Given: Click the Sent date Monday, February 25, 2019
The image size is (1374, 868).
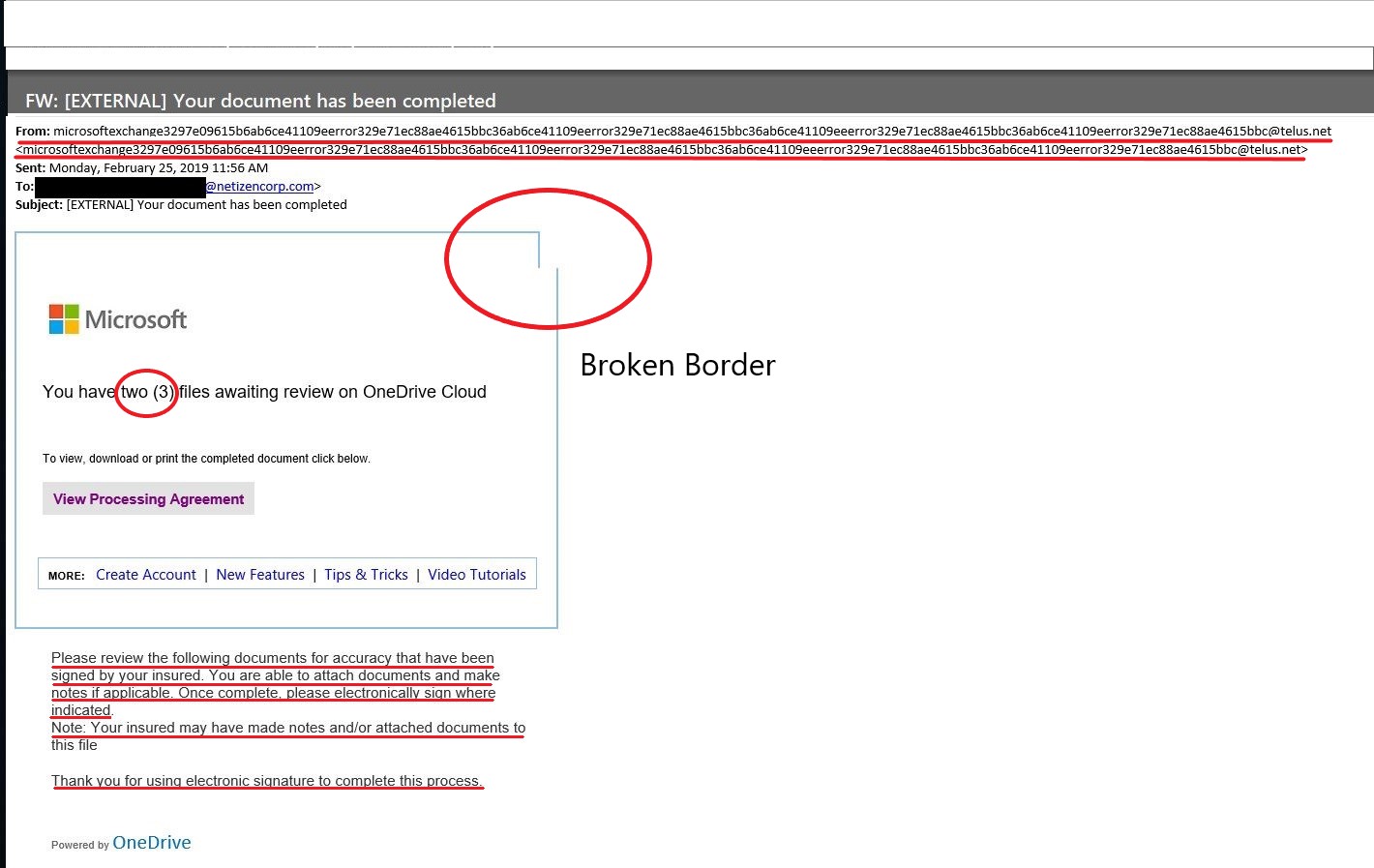Looking at the screenshot, I should 159,168.
